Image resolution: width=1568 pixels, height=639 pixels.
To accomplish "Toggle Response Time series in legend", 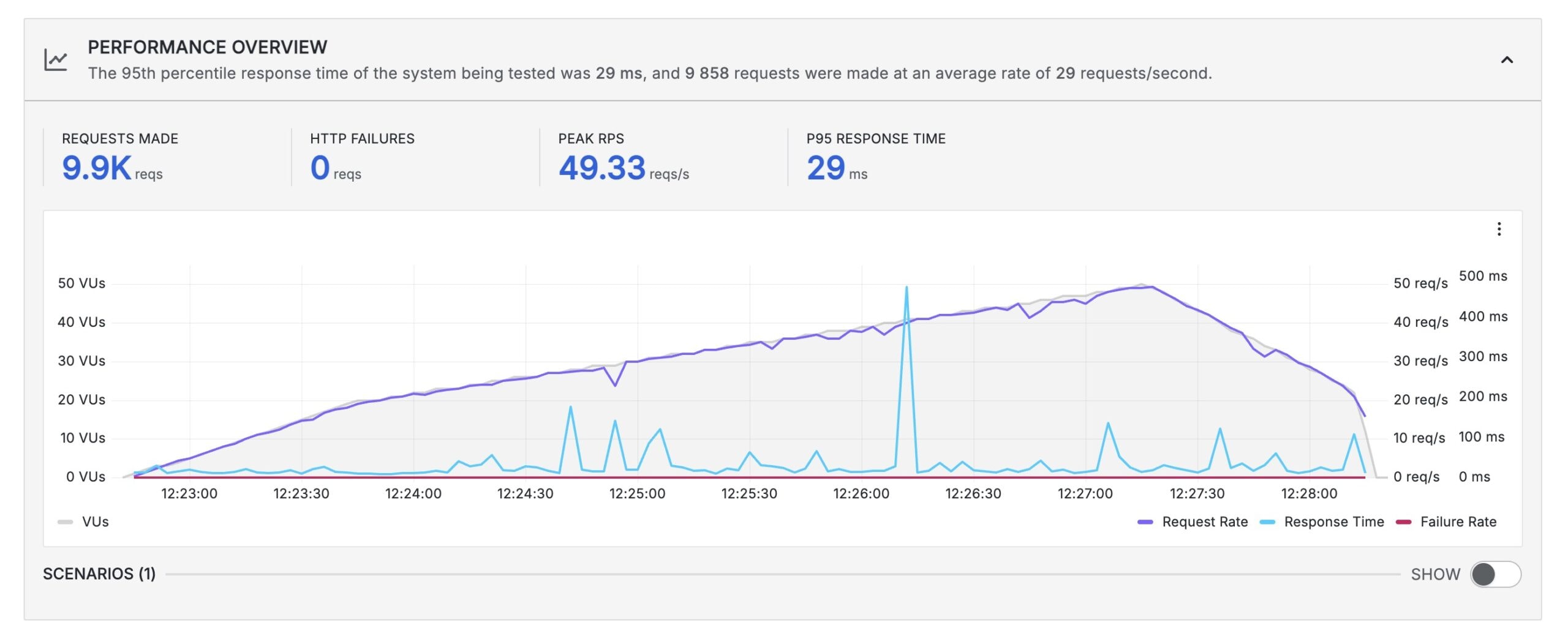I will click(1333, 521).
